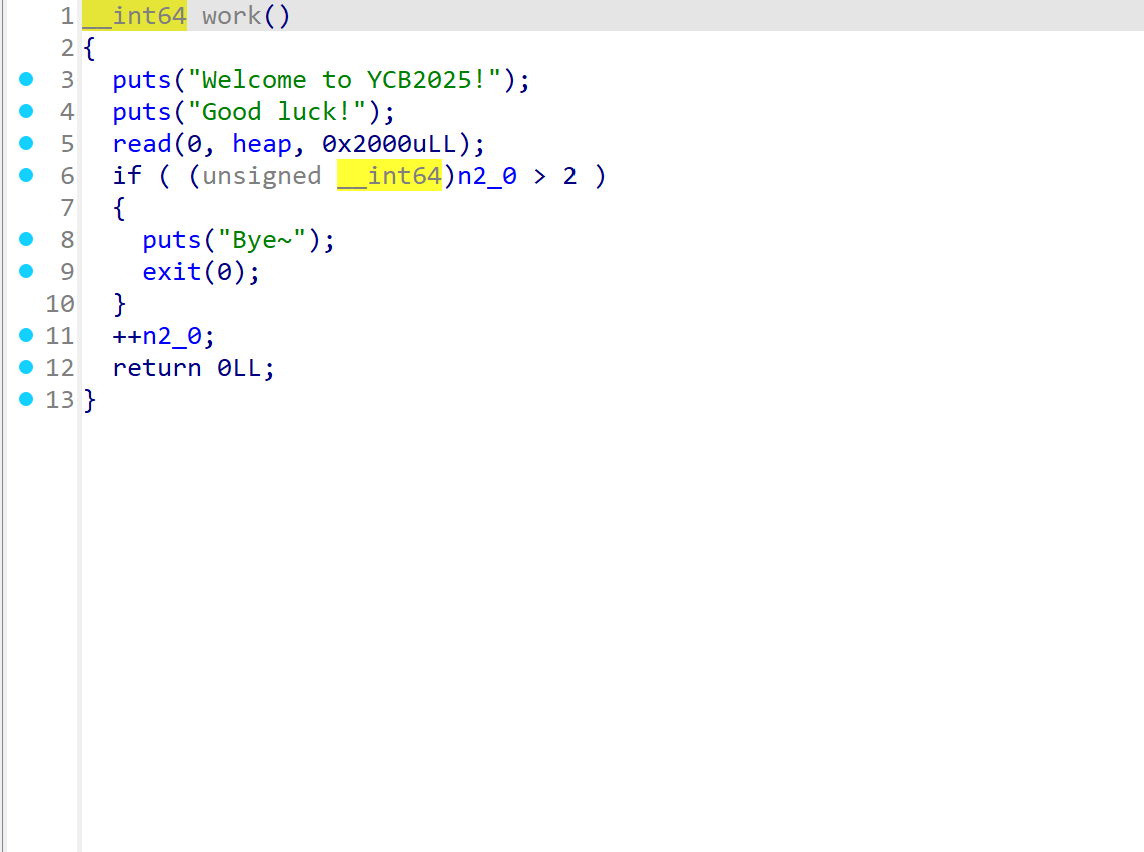The image size is (1144, 852).
Task: Click the highlighted __int64 cast on line 6
Action: [389, 176]
